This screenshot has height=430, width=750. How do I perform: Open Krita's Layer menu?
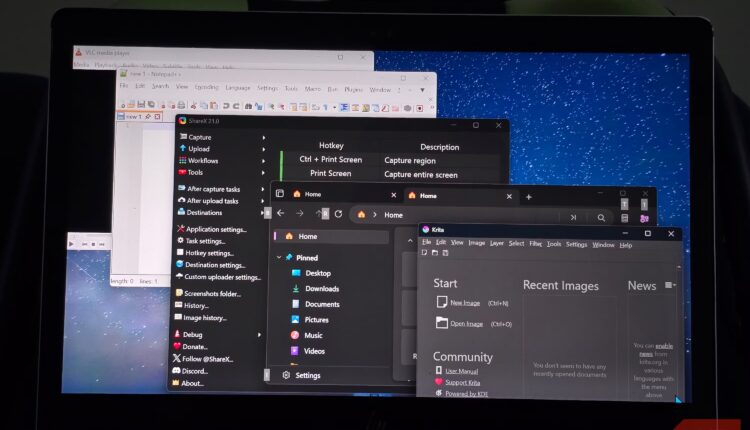pyautogui.click(x=496, y=243)
